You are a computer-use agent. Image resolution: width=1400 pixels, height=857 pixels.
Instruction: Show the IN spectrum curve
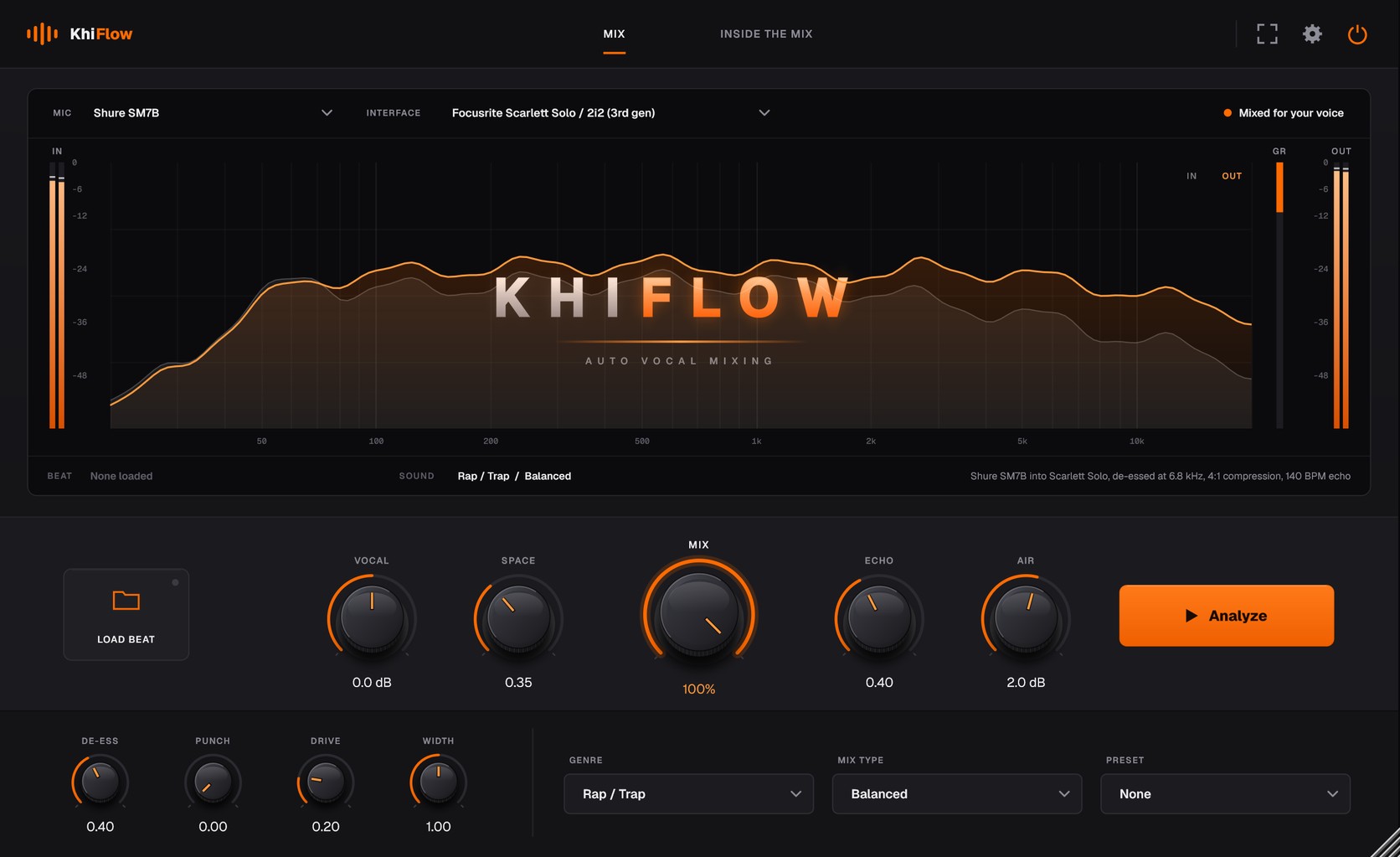1192,176
